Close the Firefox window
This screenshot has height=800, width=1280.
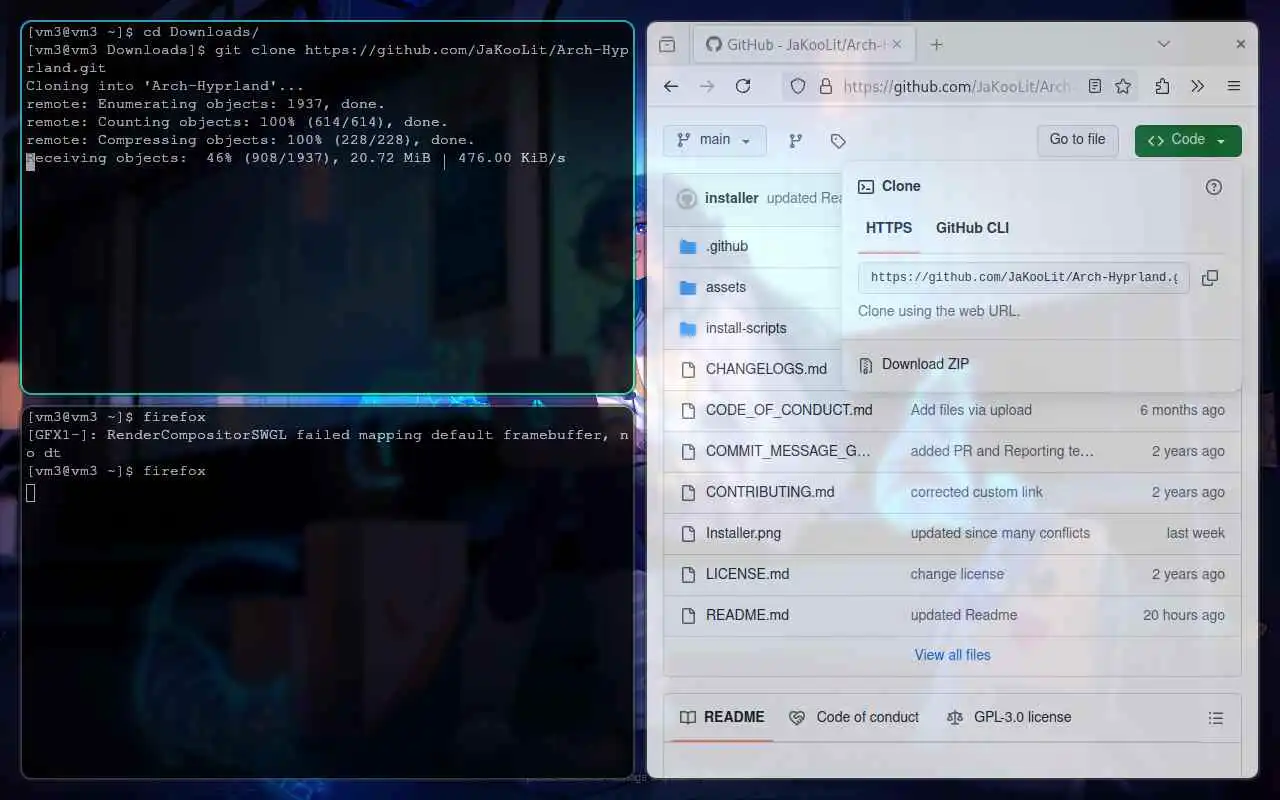[x=1240, y=44]
